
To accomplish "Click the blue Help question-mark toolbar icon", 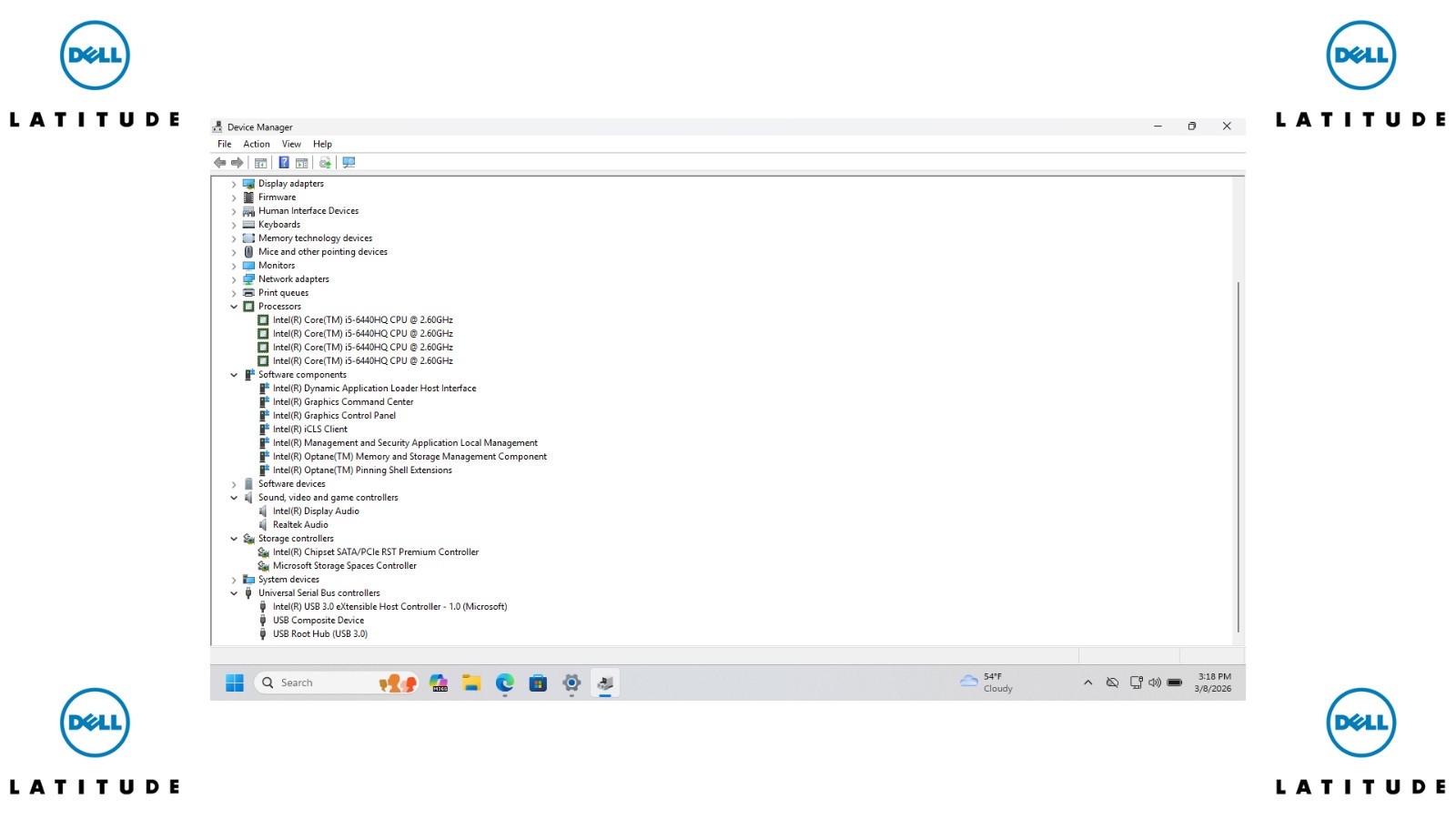I will click(284, 163).
